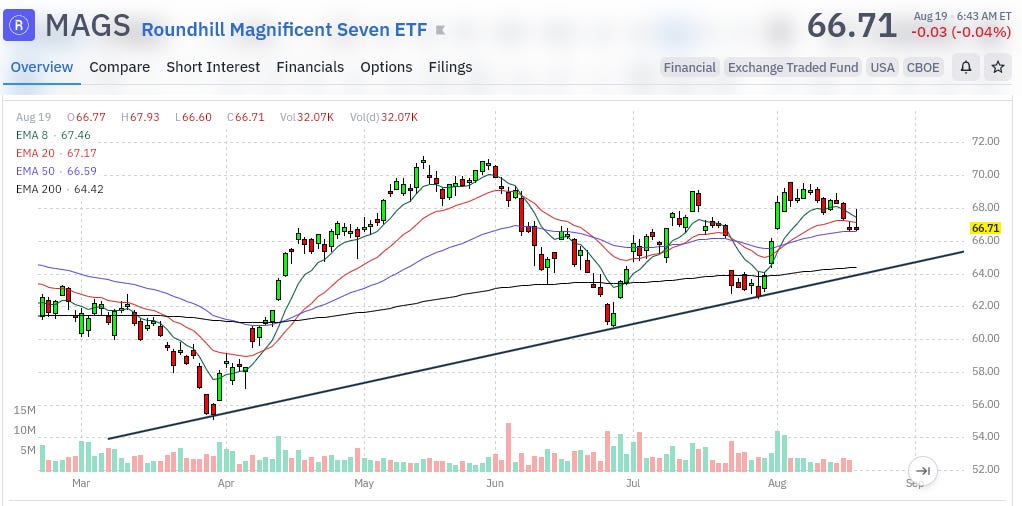Click the Aug 19 date in chart header
The image size is (1022, 506).
[x=33, y=117]
